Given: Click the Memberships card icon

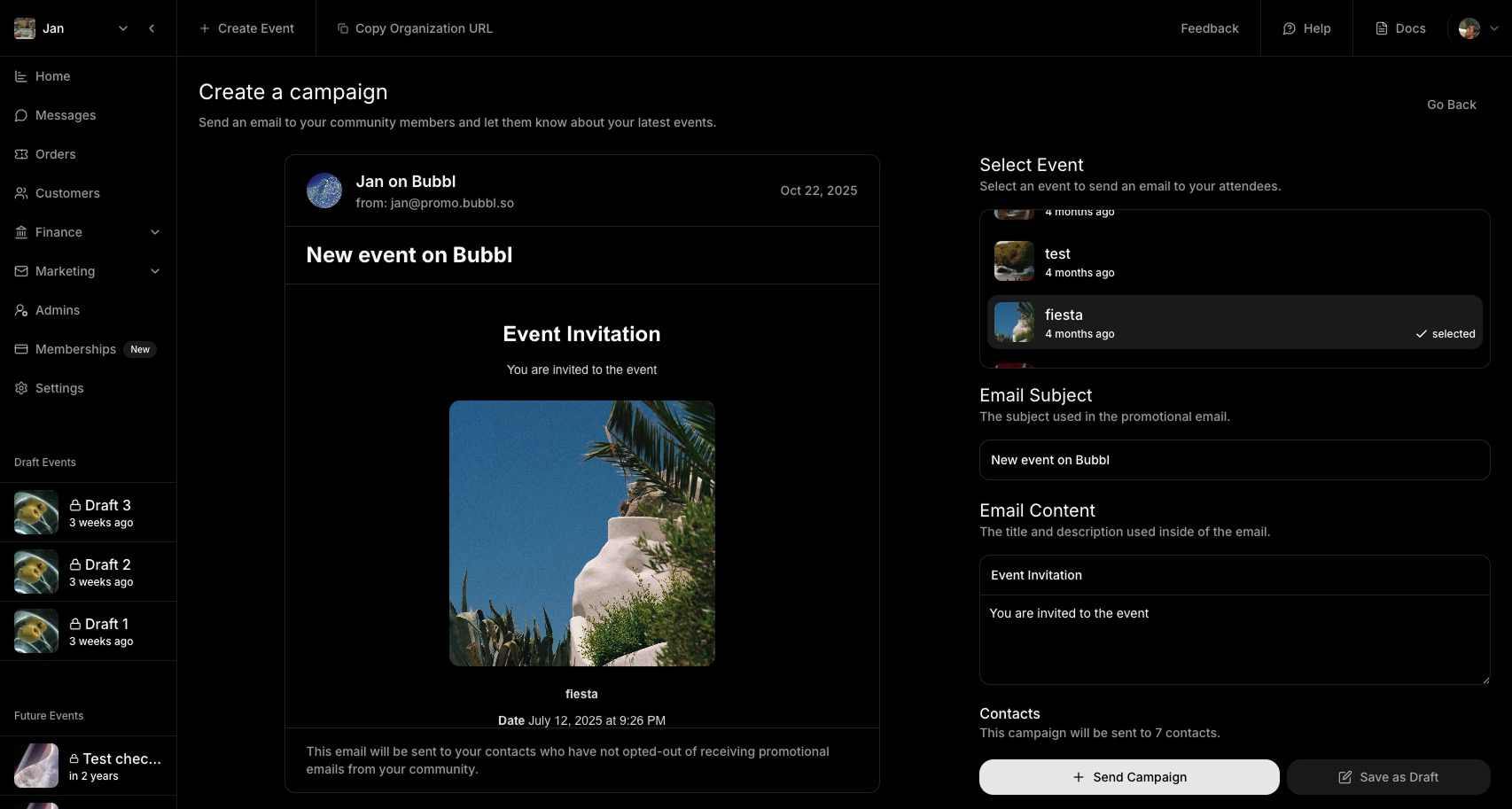Looking at the screenshot, I should click(21, 349).
